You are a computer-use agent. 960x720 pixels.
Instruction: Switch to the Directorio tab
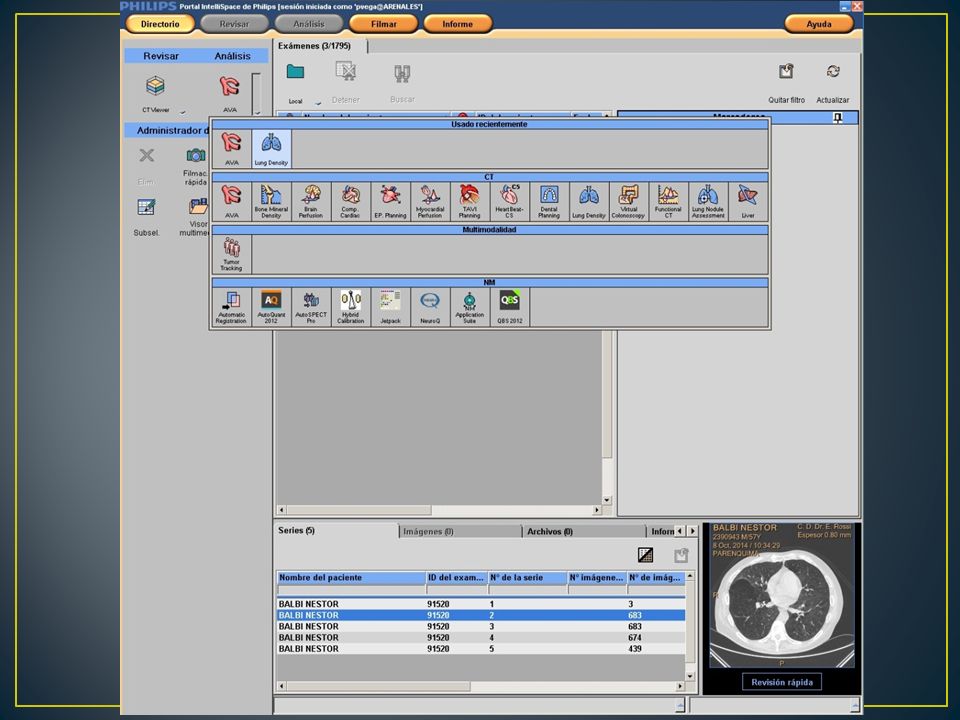(x=160, y=24)
